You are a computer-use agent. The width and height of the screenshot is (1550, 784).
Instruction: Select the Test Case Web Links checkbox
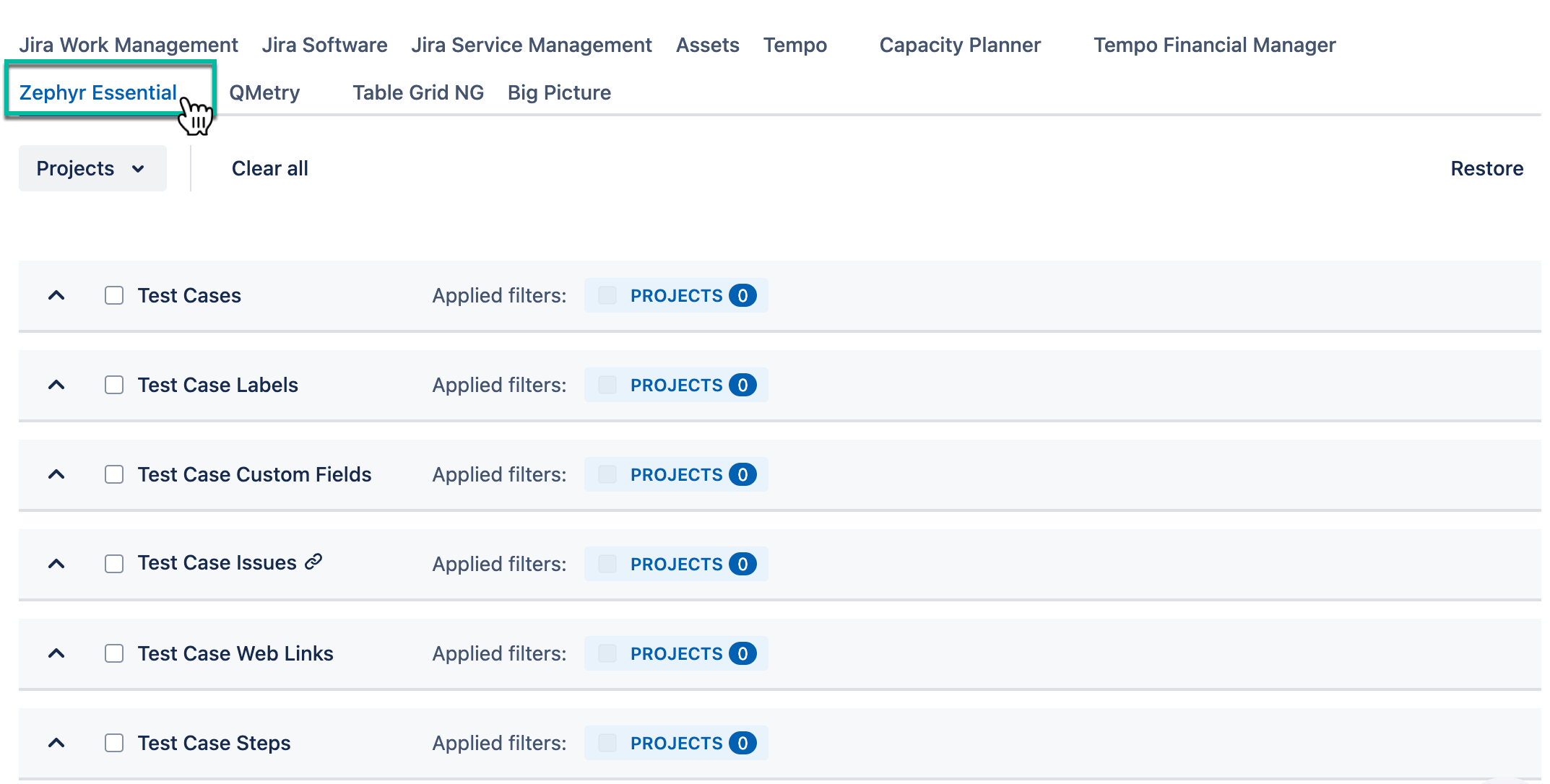click(114, 653)
